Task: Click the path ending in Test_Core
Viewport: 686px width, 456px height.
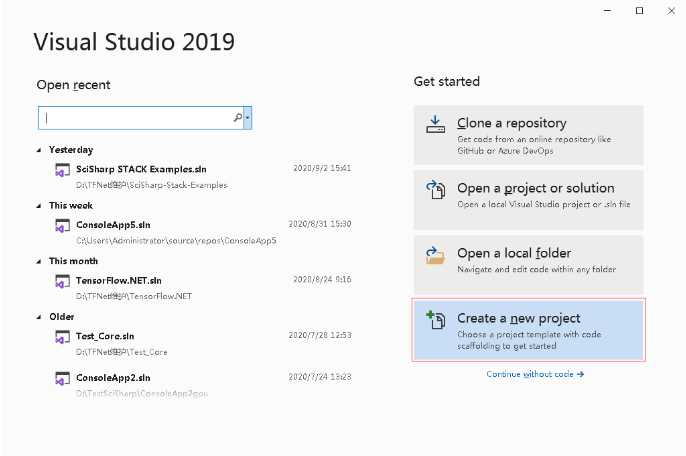Action: (122, 352)
